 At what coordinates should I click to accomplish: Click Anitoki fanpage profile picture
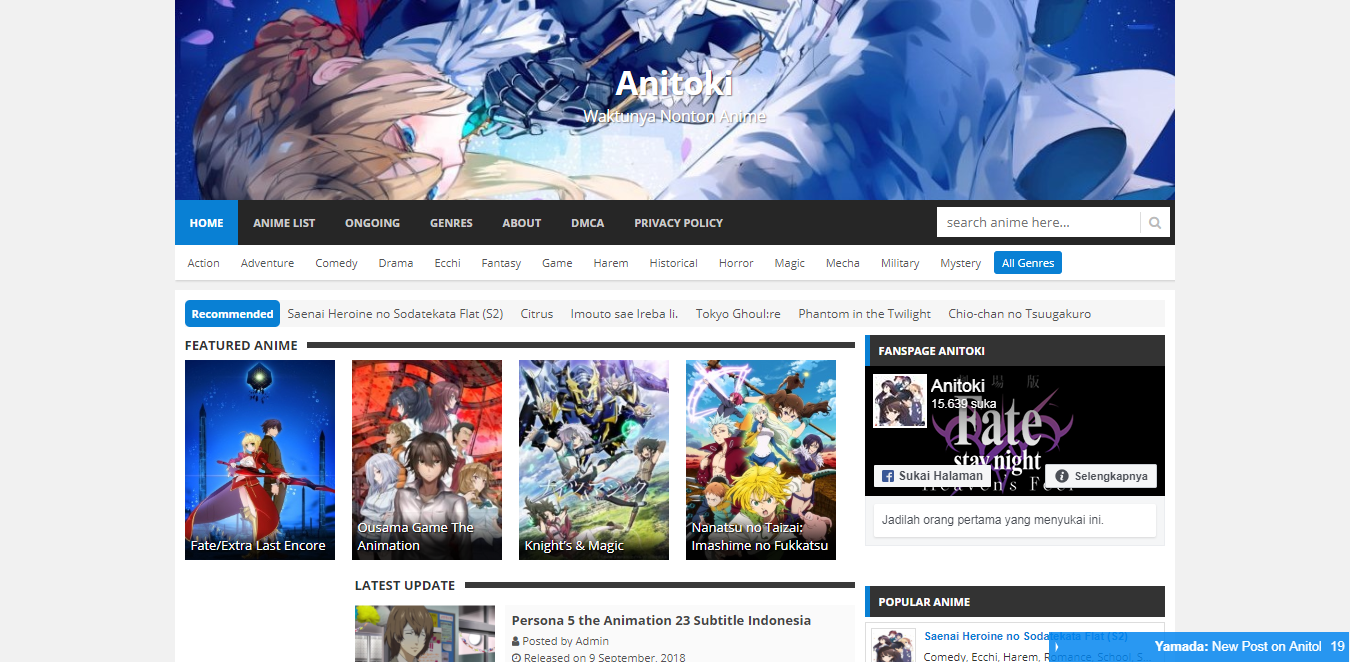pyautogui.click(x=899, y=401)
